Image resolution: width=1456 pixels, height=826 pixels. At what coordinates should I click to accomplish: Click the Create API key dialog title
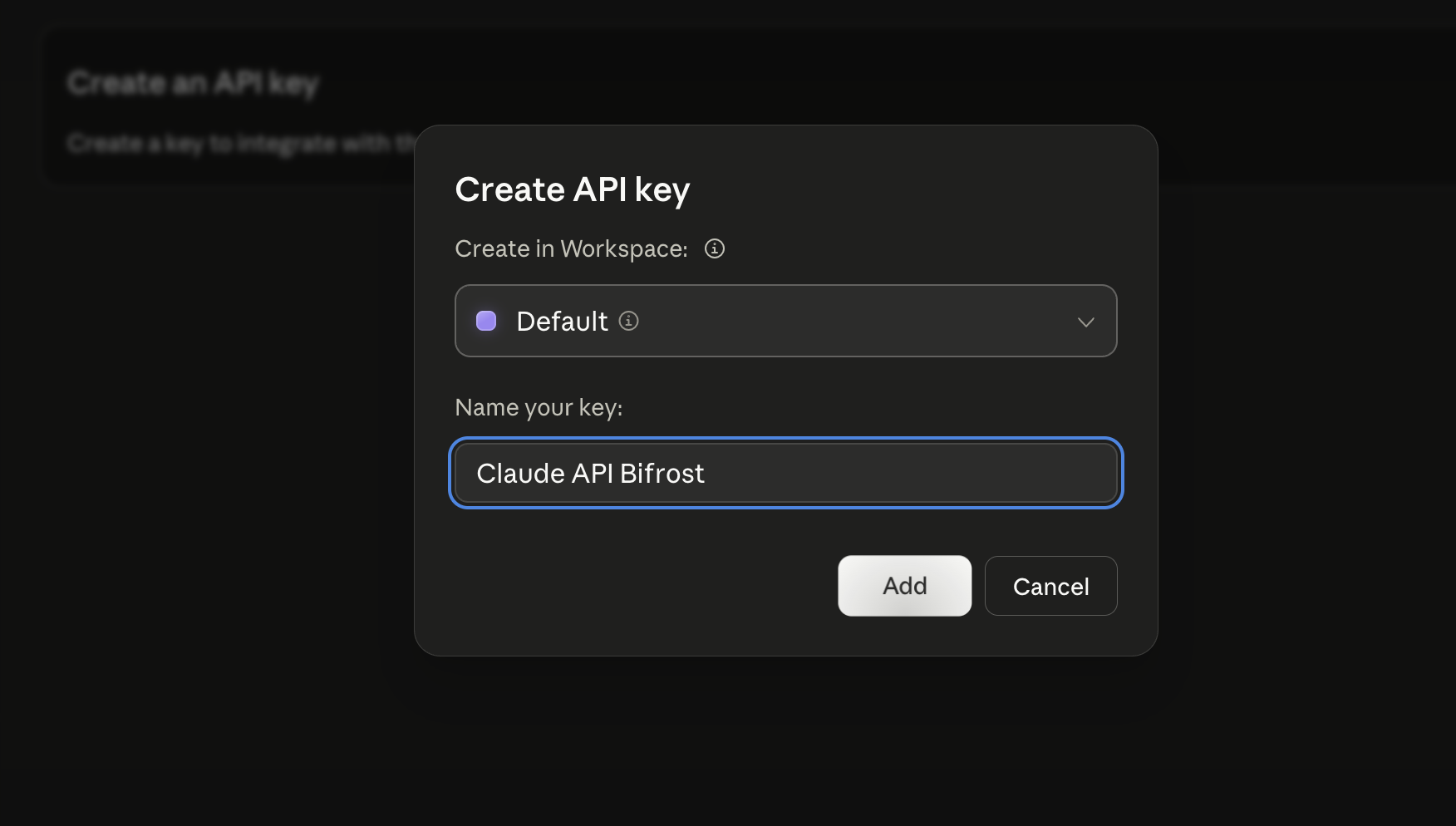(x=573, y=189)
